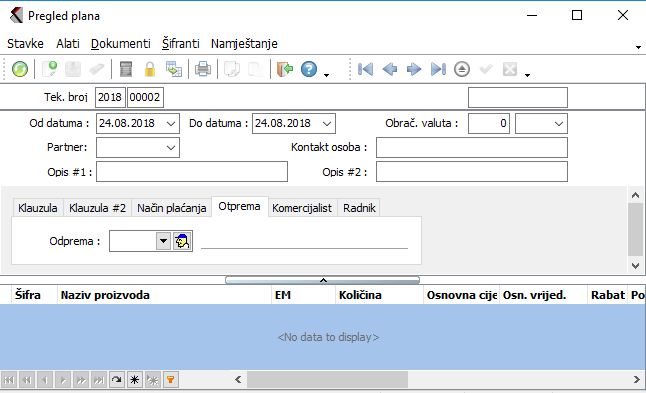The image size is (646, 393).
Task: Click the Opis #2 text field
Action: pyautogui.click(x=472, y=171)
